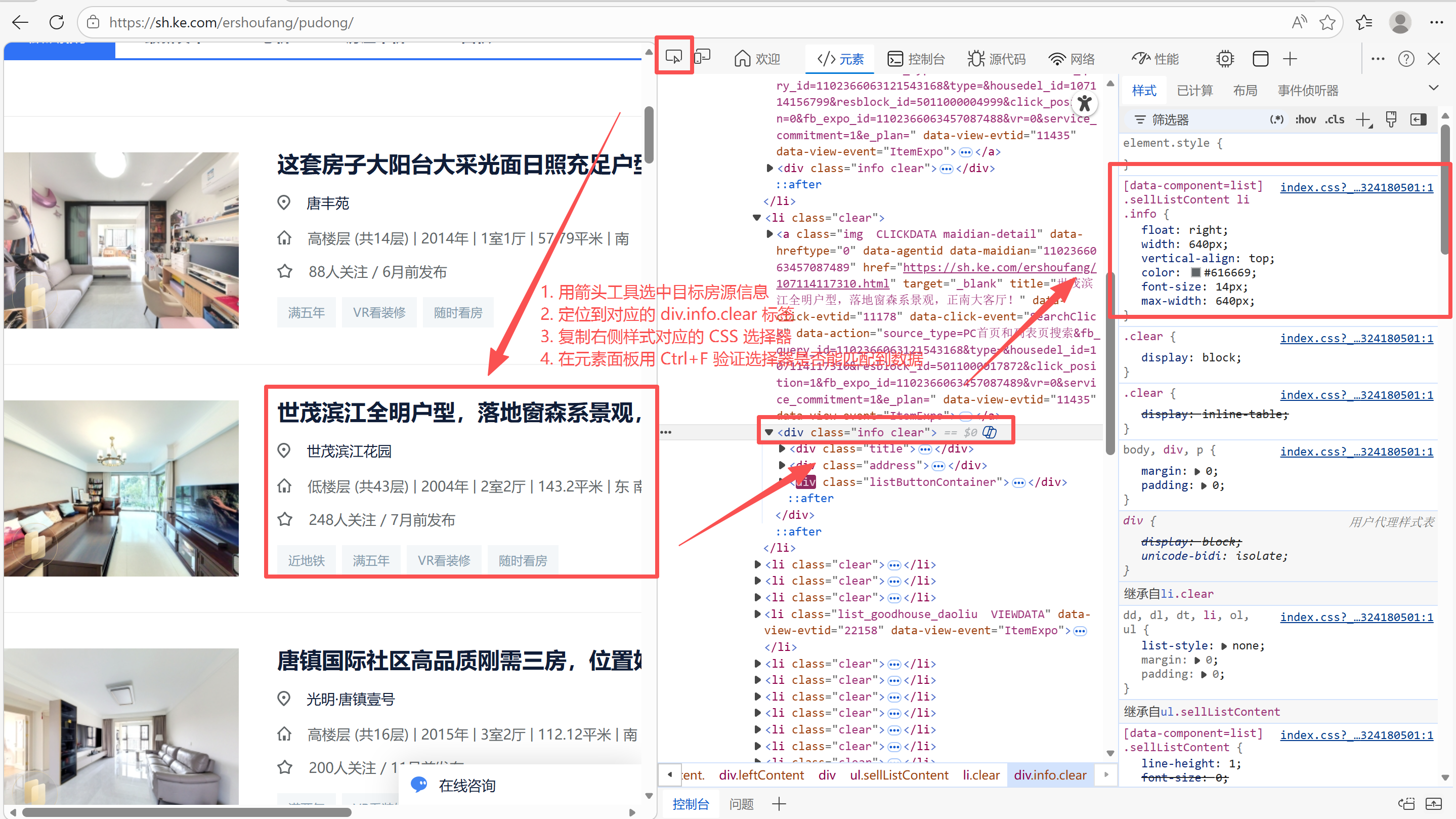Open DevTools help
The width and height of the screenshot is (1456, 819).
pyautogui.click(x=1406, y=59)
